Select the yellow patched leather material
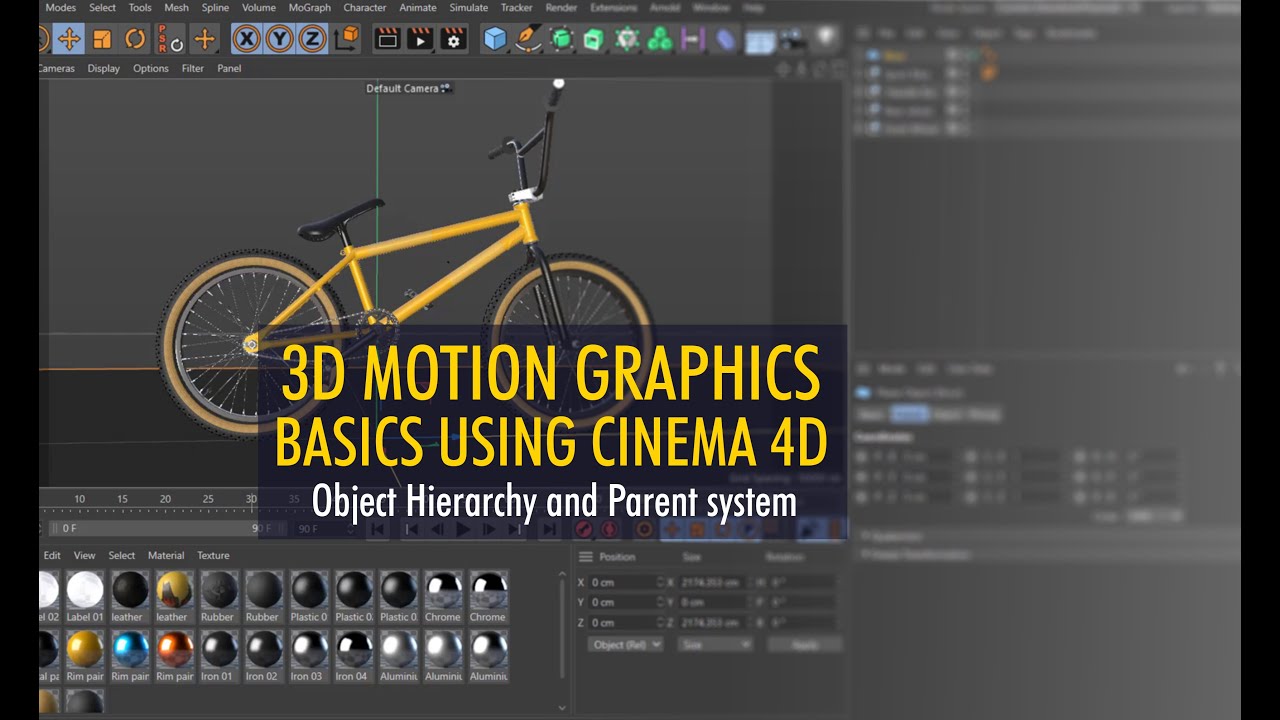 pos(173,597)
